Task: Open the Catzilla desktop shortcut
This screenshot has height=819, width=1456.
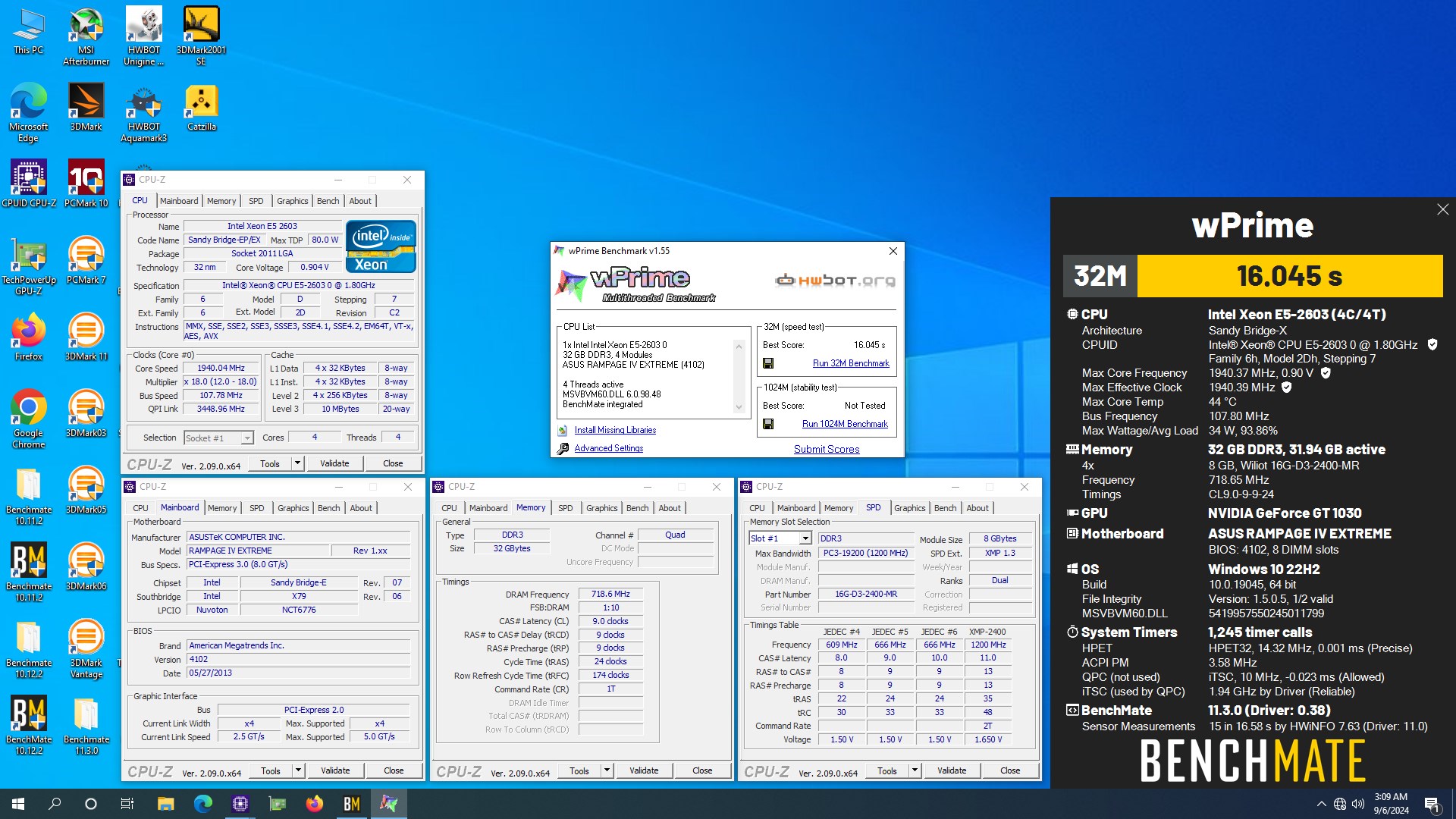Action: pyautogui.click(x=201, y=107)
